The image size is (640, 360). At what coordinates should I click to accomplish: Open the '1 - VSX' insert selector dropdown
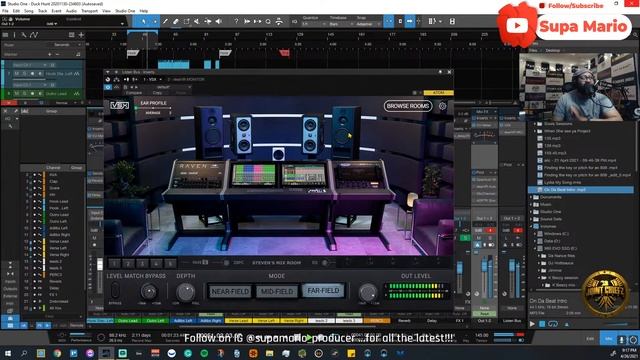(152, 79)
